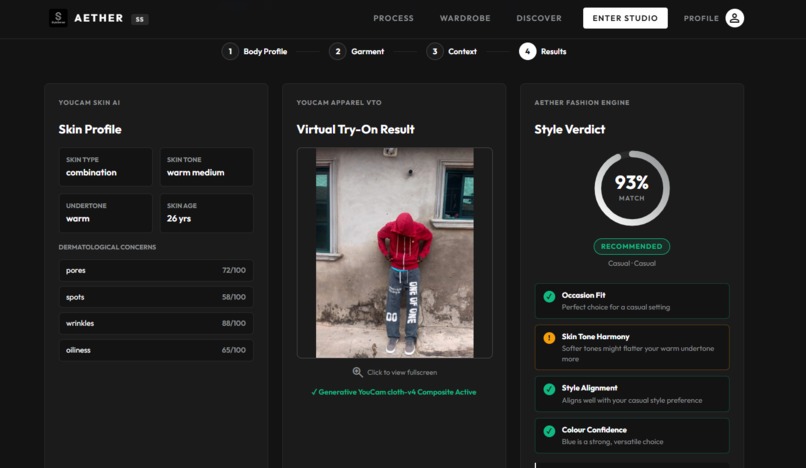This screenshot has width=806, height=468.
Task: Click the Aether Fashion Engine label
Action: (581, 103)
